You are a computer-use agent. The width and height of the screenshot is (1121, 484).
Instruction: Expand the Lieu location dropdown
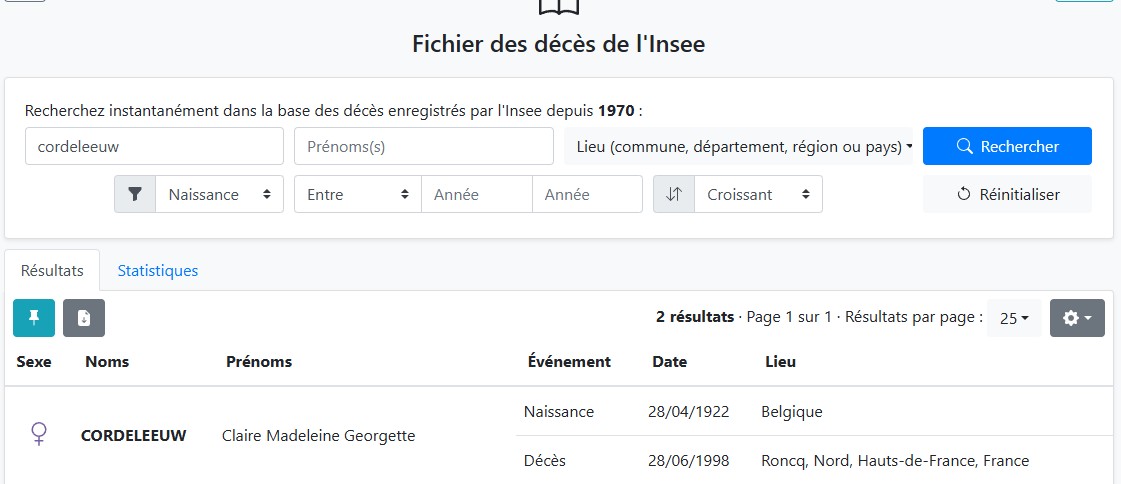pos(743,146)
